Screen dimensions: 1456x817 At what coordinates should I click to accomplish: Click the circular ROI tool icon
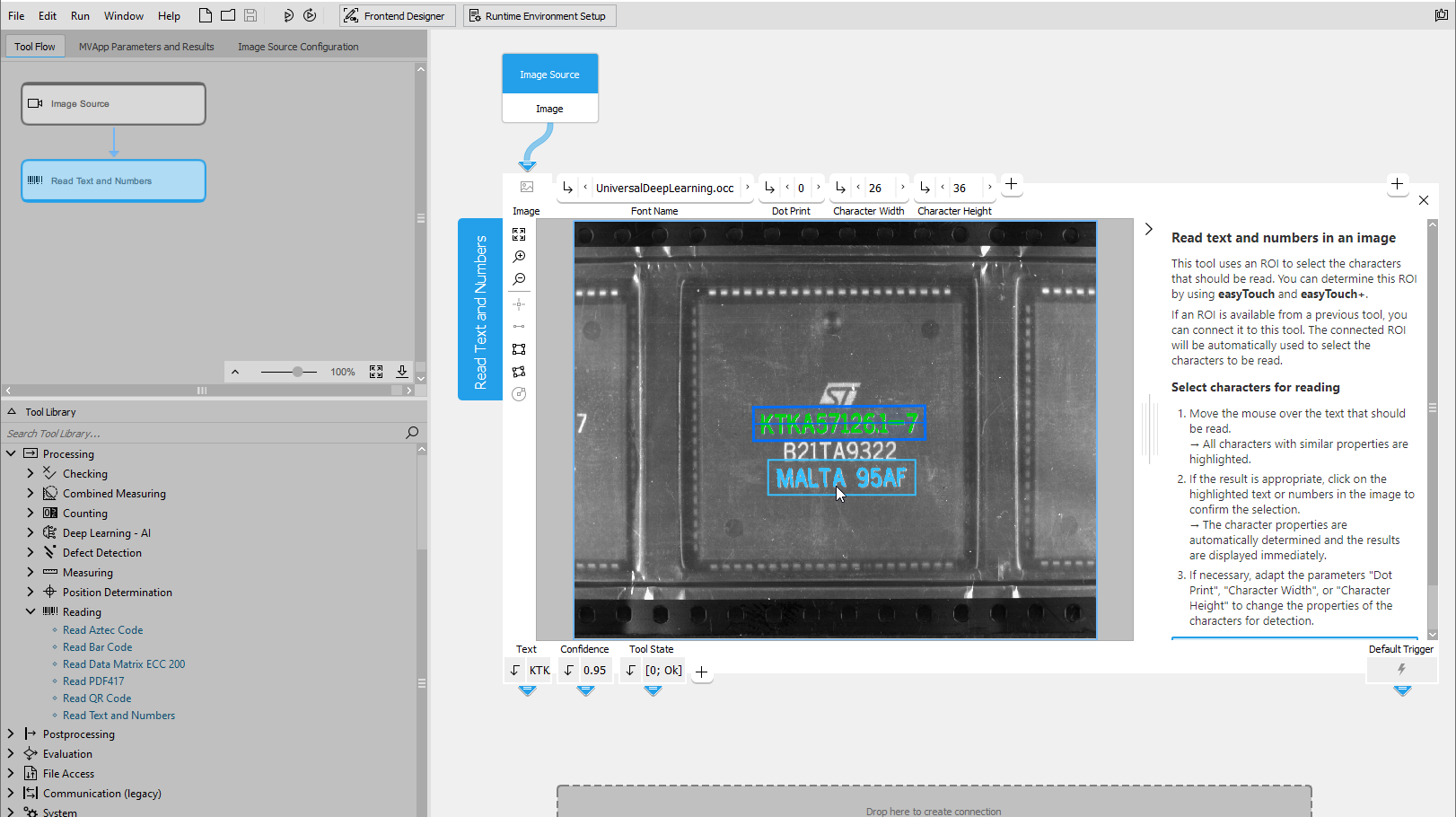point(519,394)
